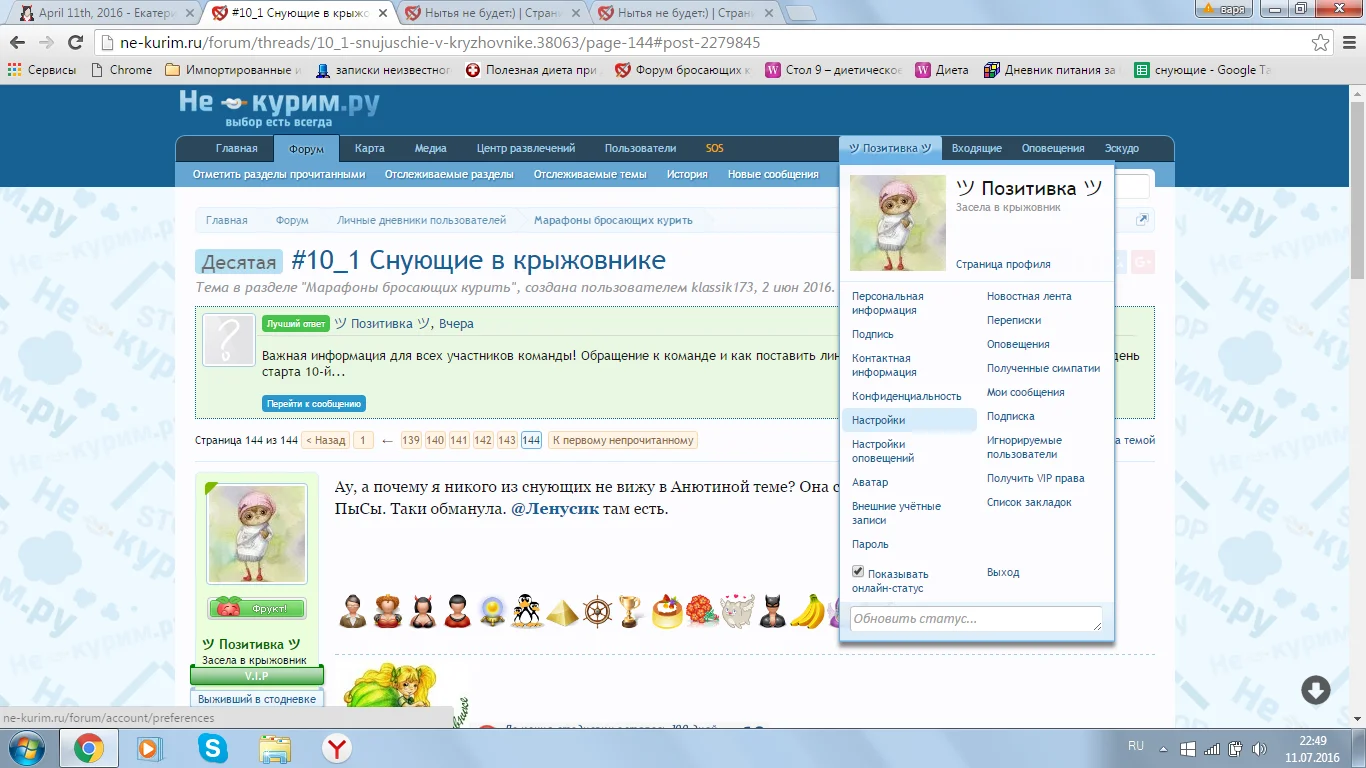
Task: Click the golden pyramid award icon
Action: click(562, 611)
